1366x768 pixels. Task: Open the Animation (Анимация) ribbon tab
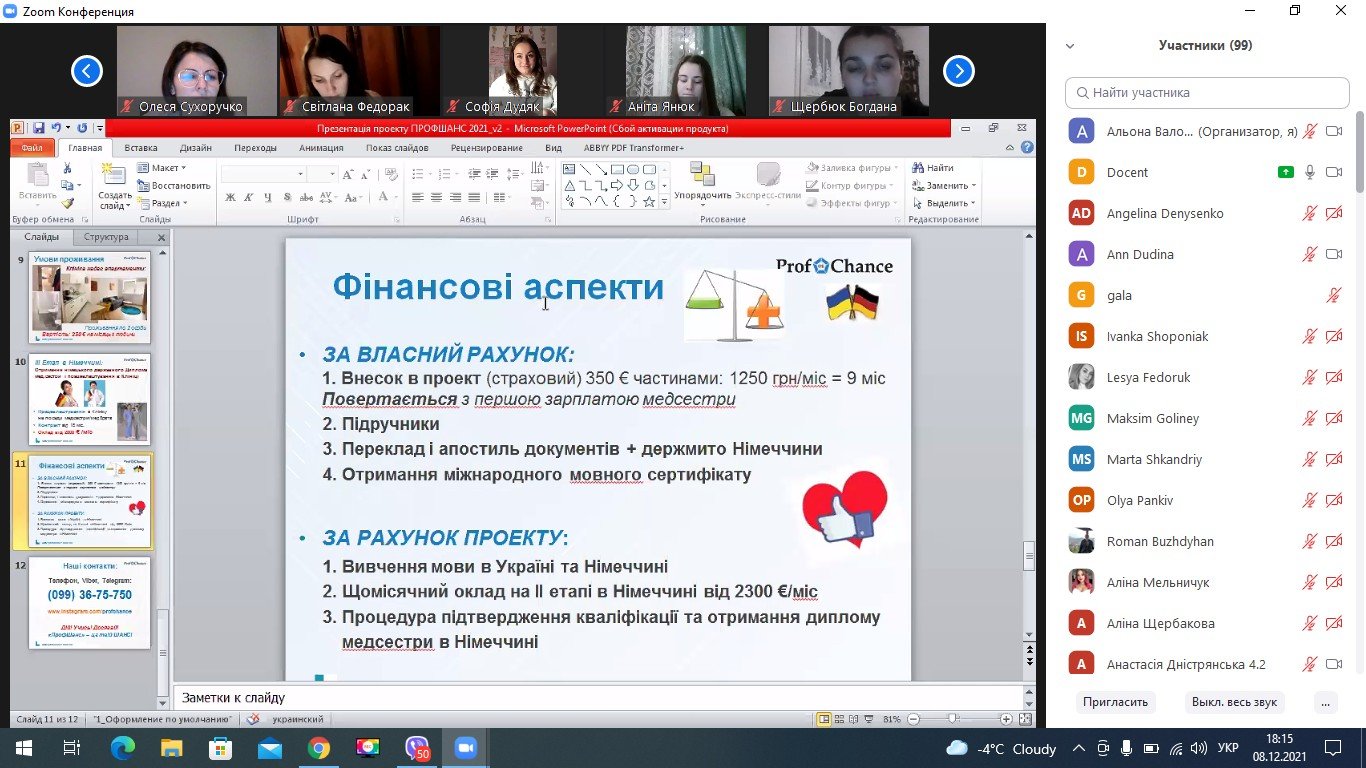tap(320, 148)
